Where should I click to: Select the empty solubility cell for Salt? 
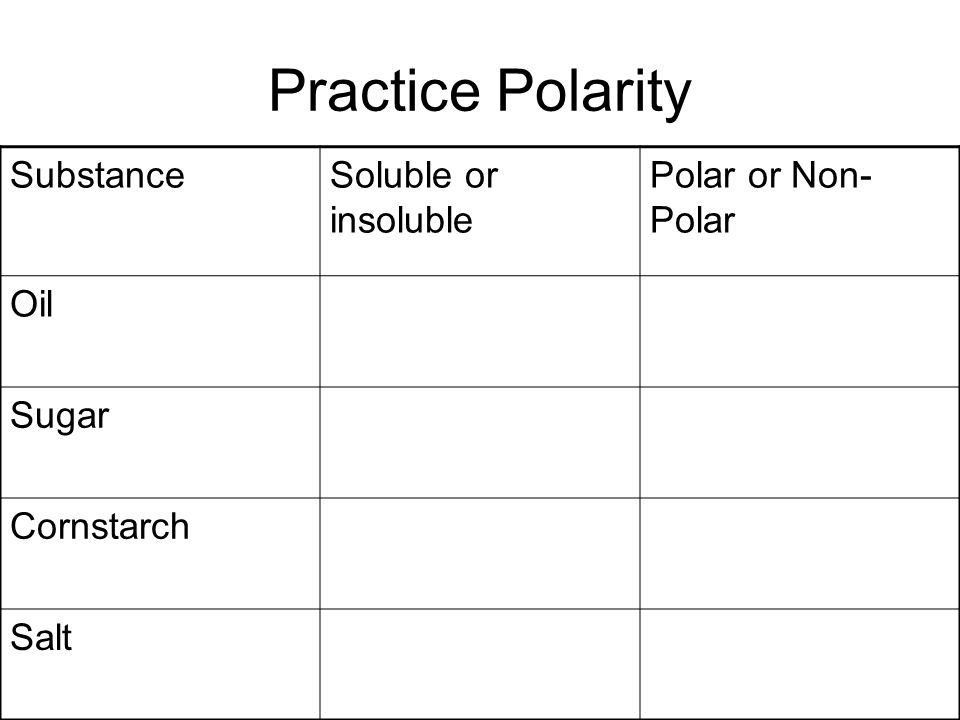tap(480, 664)
